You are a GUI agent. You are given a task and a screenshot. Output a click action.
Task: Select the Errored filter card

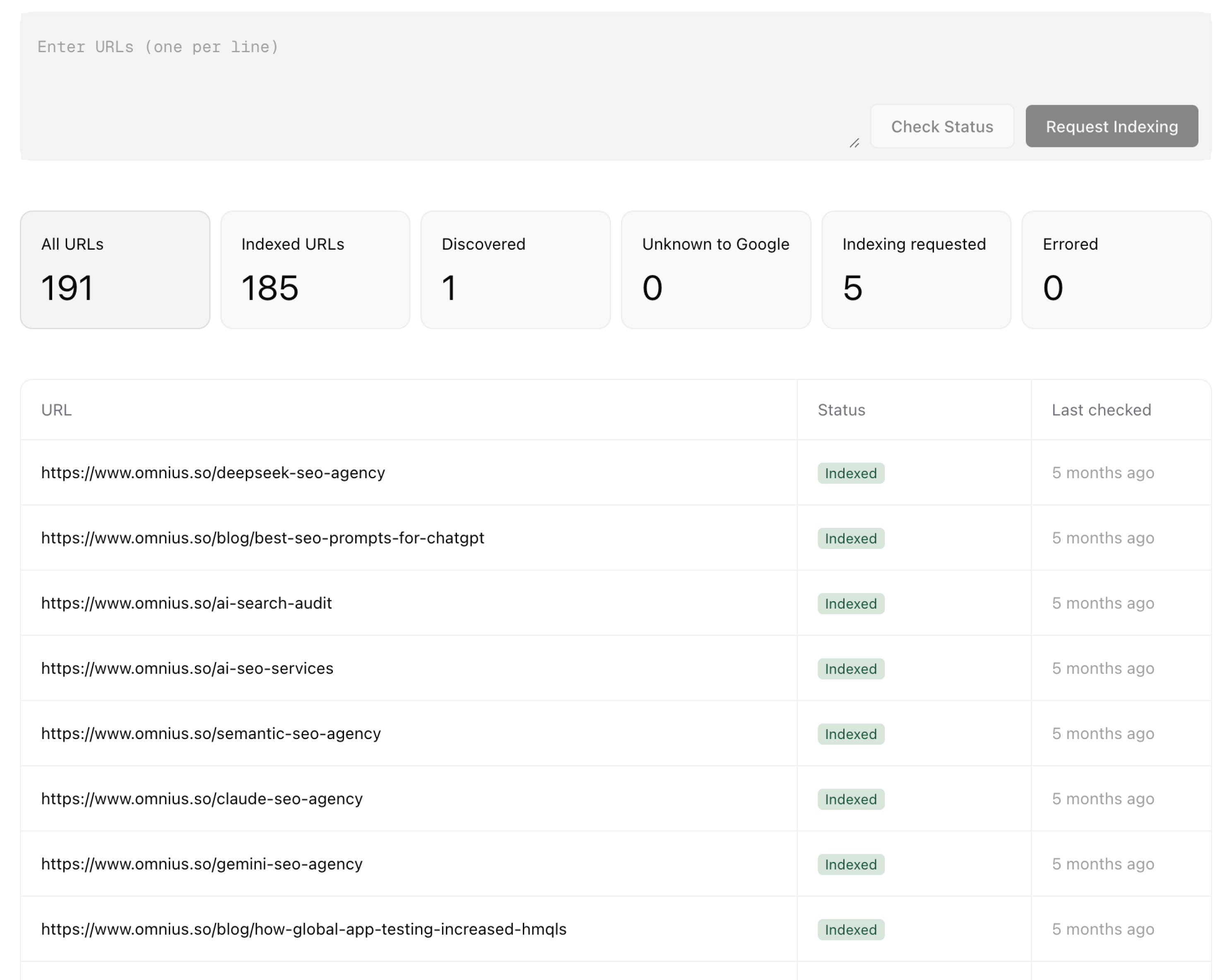pyautogui.click(x=1116, y=270)
